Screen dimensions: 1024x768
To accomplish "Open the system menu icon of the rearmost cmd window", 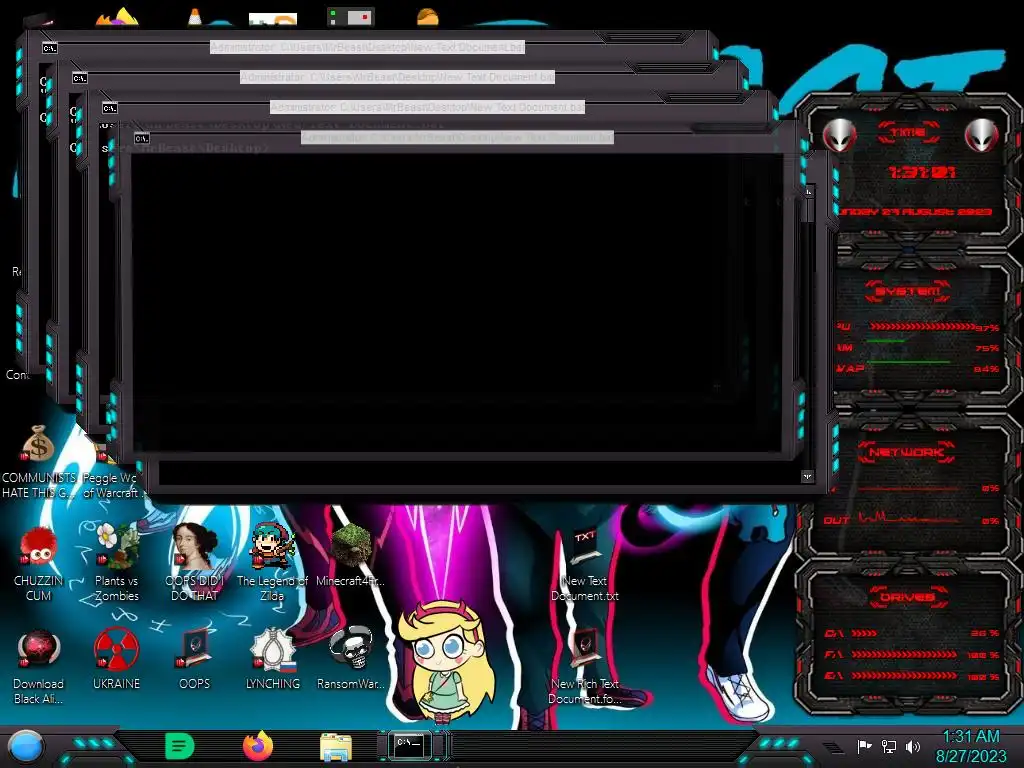I will 50,48.
